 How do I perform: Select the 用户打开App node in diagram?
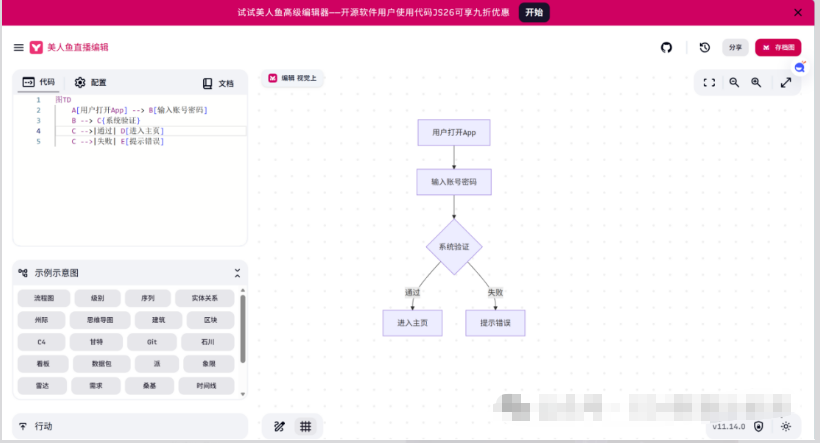(454, 132)
